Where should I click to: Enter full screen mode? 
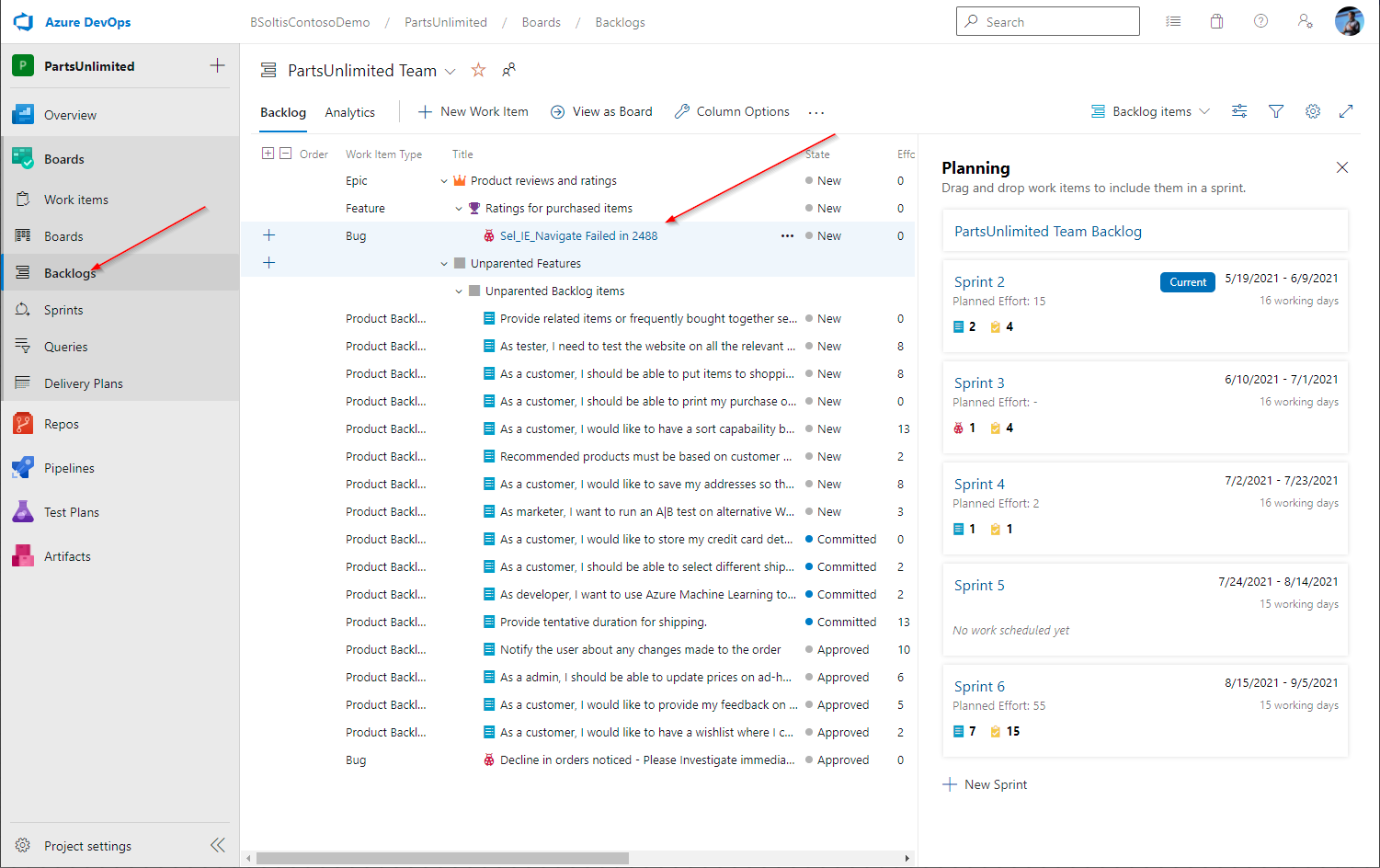(1346, 111)
